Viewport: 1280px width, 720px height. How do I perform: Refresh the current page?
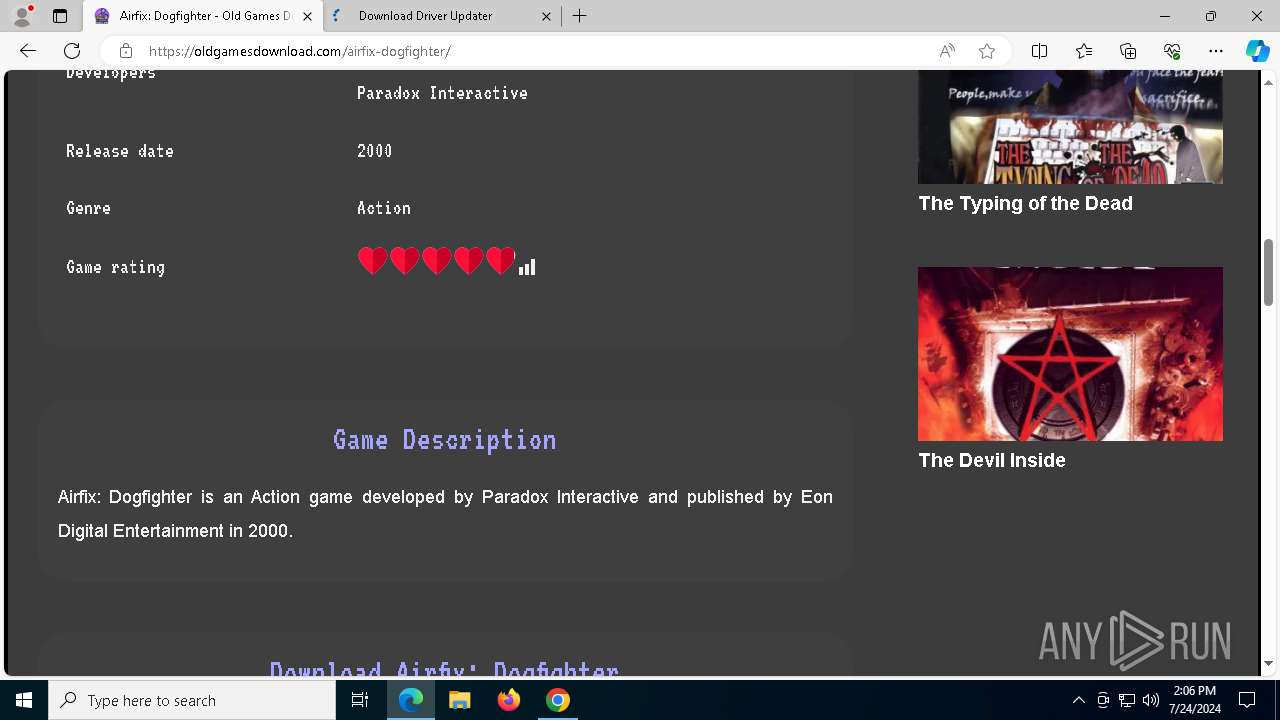pos(72,51)
